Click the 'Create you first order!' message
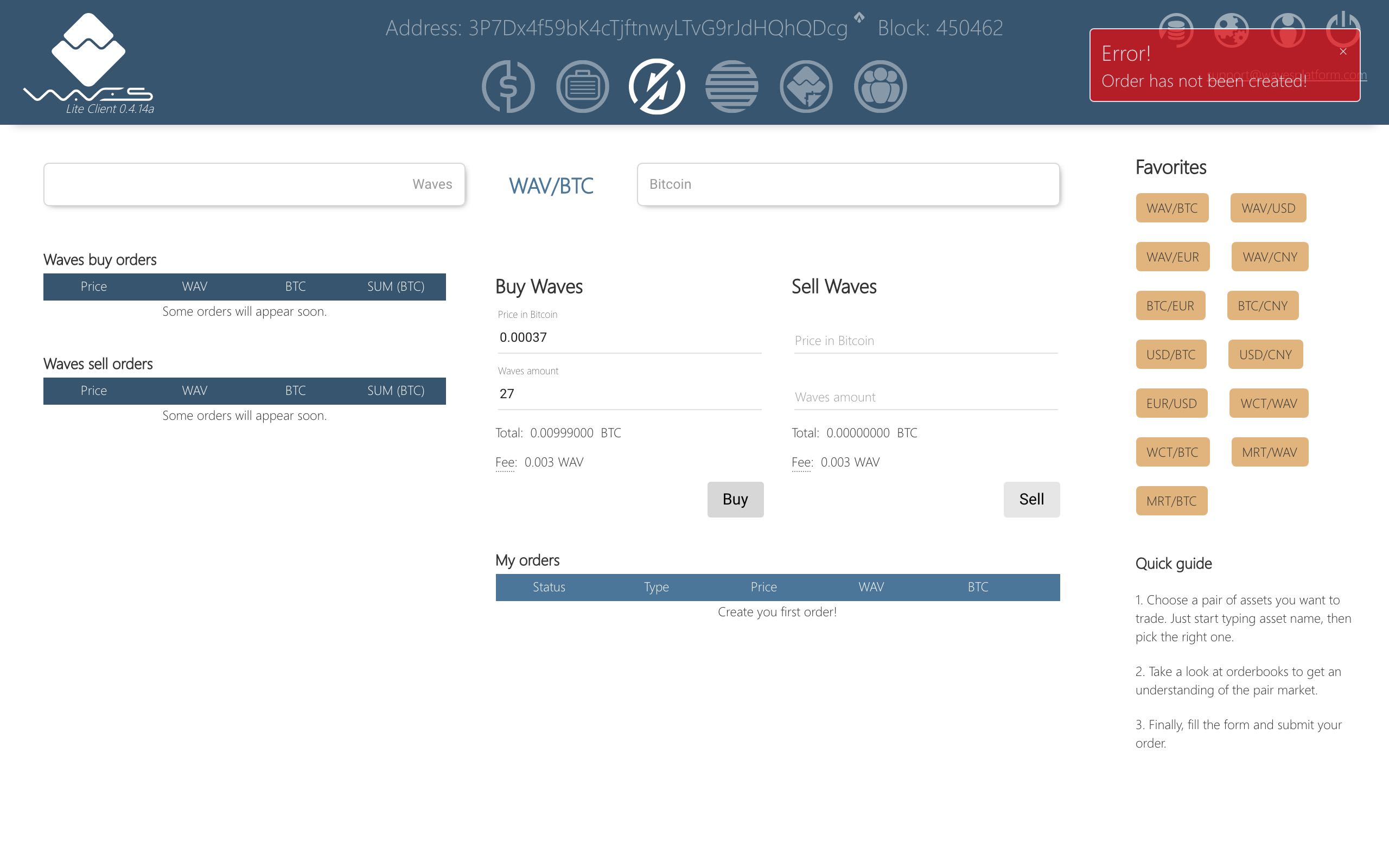 click(x=777, y=612)
